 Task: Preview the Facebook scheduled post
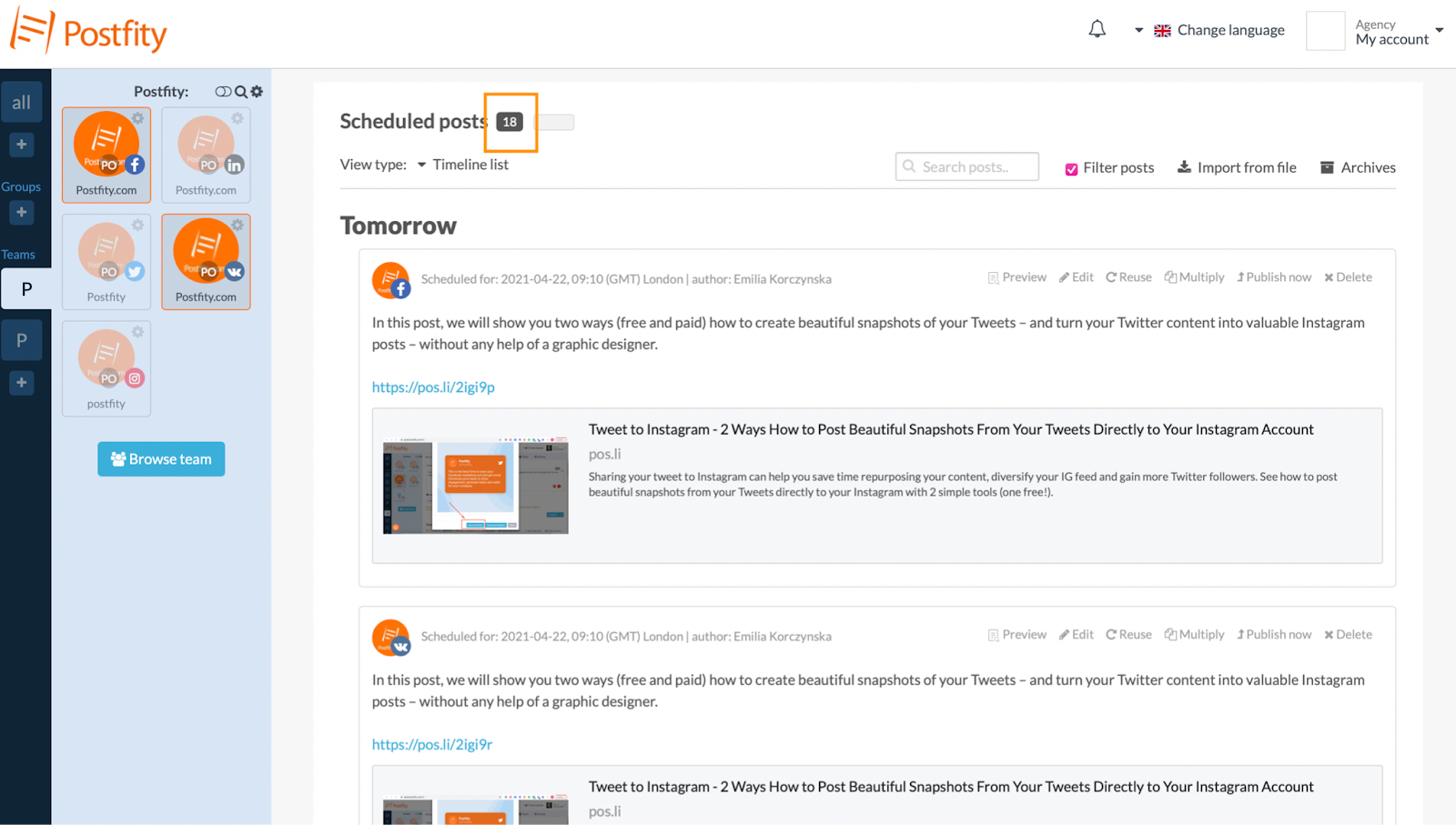coord(1017,277)
